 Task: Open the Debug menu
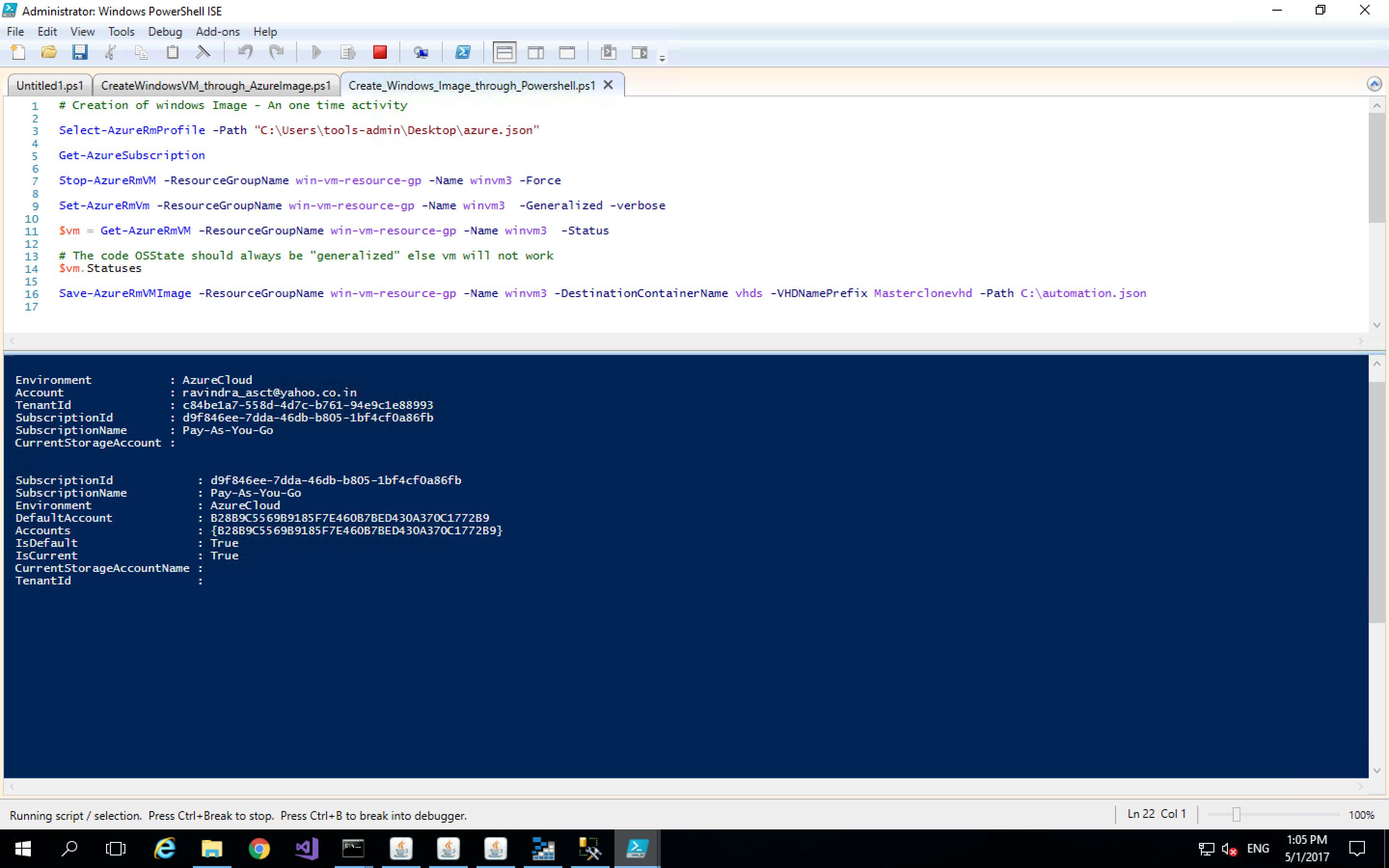coord(165,31)
